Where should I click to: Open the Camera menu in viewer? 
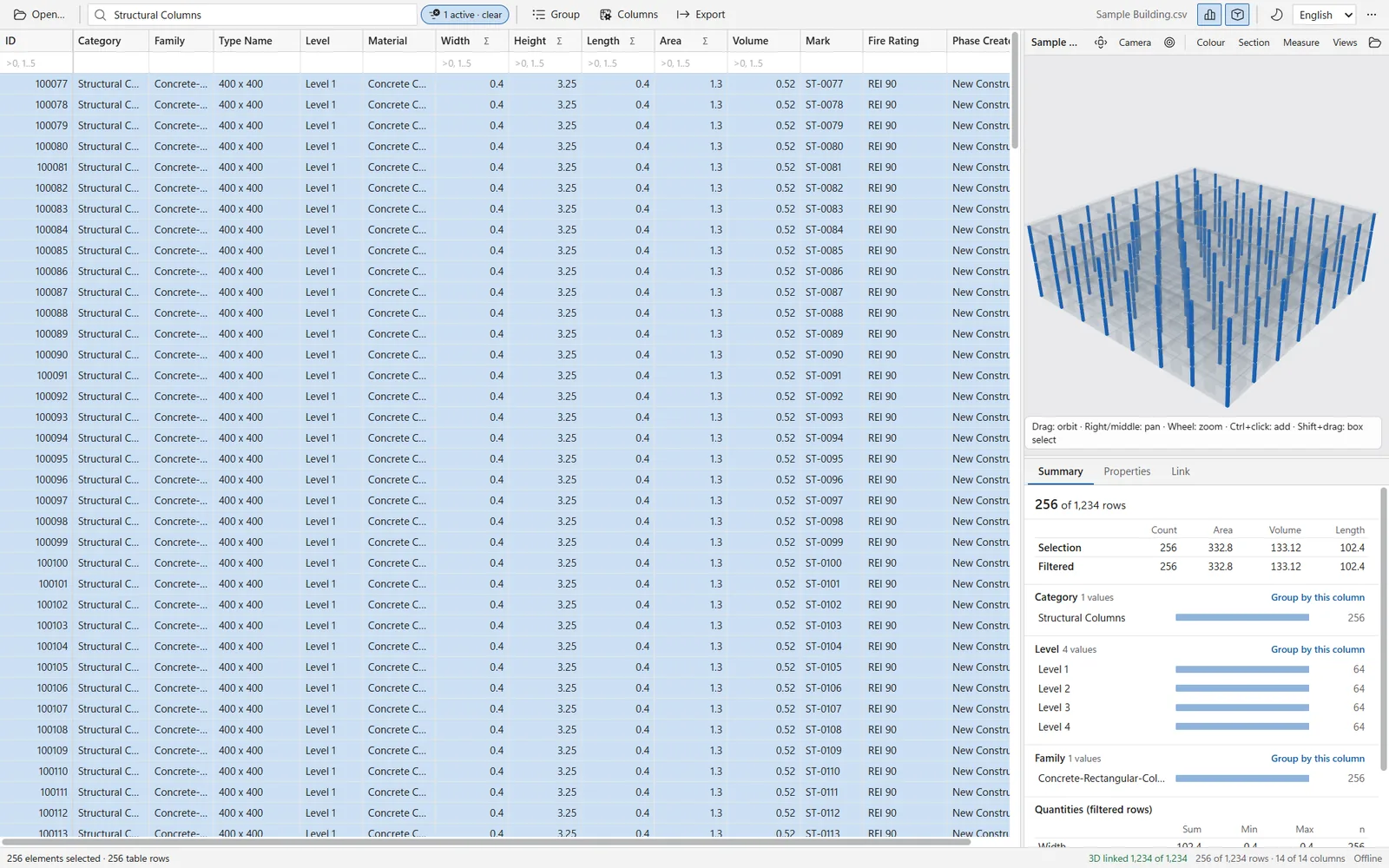1135,43
